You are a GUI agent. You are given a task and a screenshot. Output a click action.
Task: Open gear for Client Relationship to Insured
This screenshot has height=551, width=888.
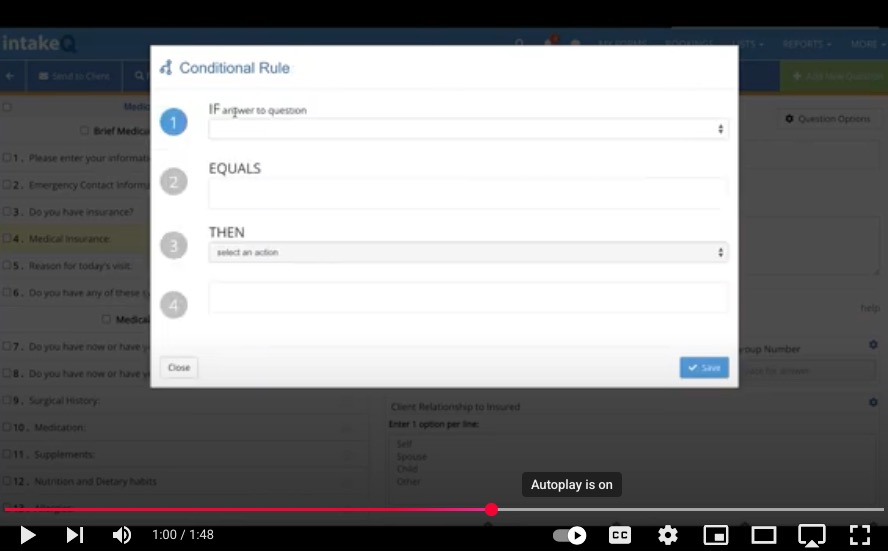click(873, 402)
